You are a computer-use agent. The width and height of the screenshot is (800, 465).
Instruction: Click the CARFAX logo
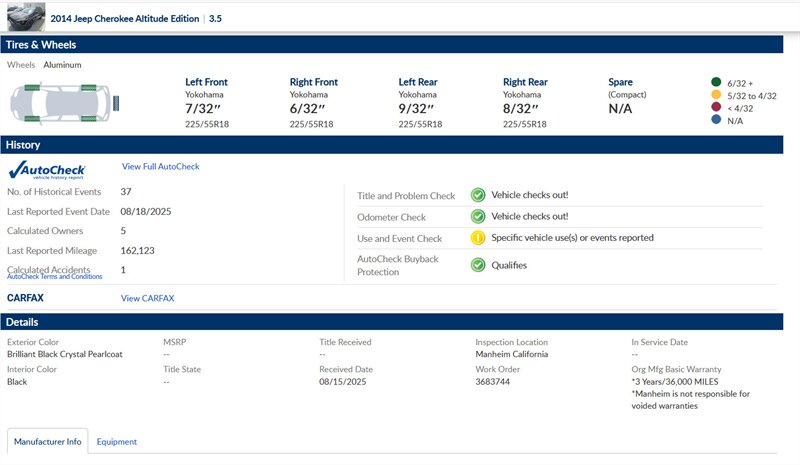click(25, 298)
